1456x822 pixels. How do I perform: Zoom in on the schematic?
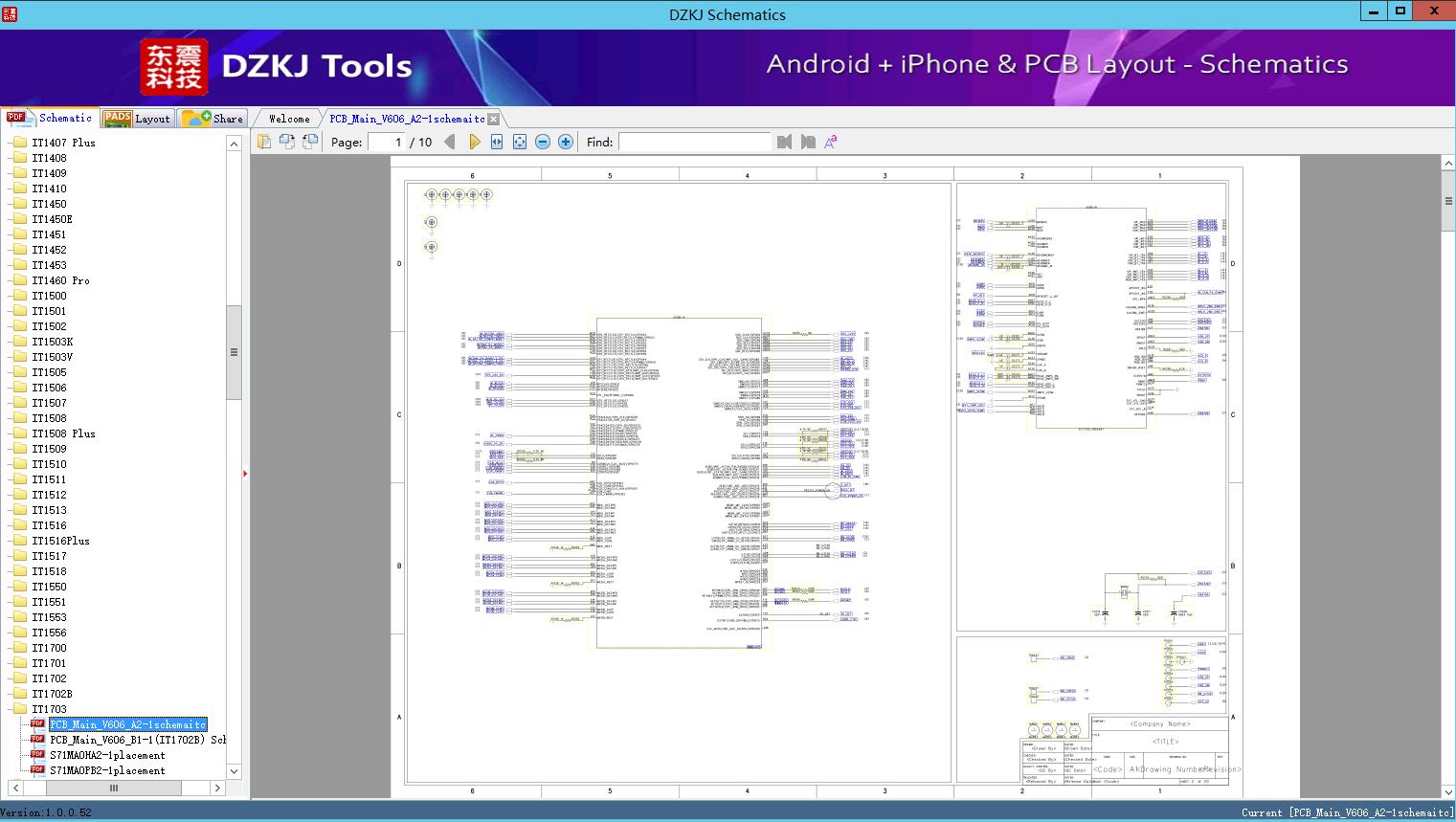click(x=566, y=142)
